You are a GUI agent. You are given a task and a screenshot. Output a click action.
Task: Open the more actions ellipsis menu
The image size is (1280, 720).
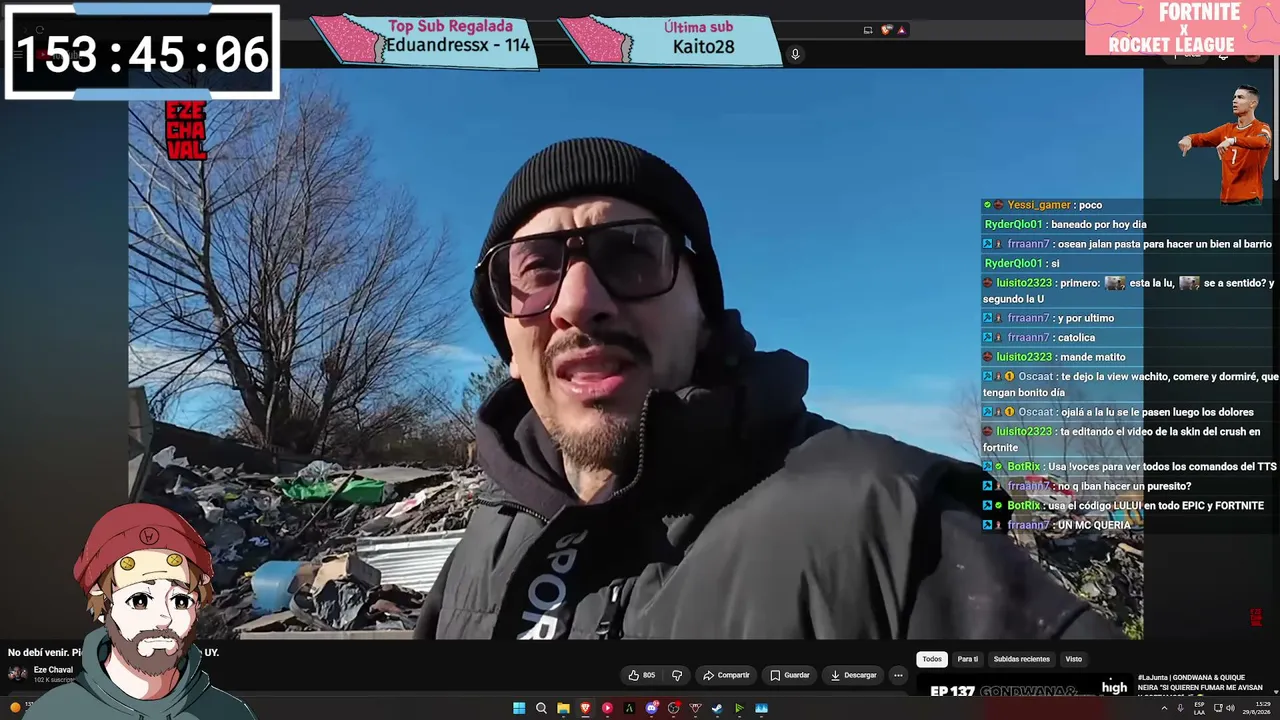[898, 675]
